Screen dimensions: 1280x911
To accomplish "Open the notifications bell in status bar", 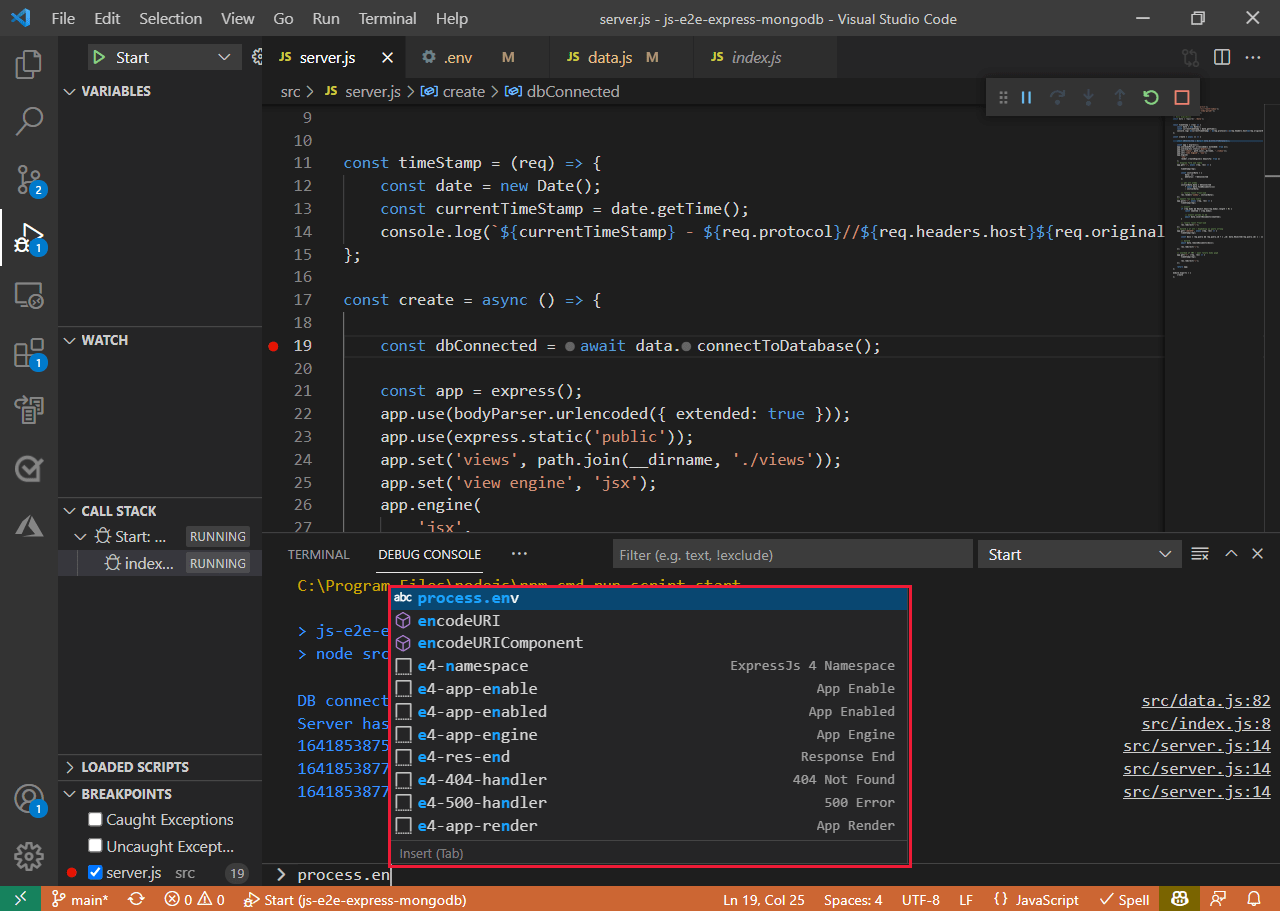I will pyautogui.click(x=1256, y=899).
